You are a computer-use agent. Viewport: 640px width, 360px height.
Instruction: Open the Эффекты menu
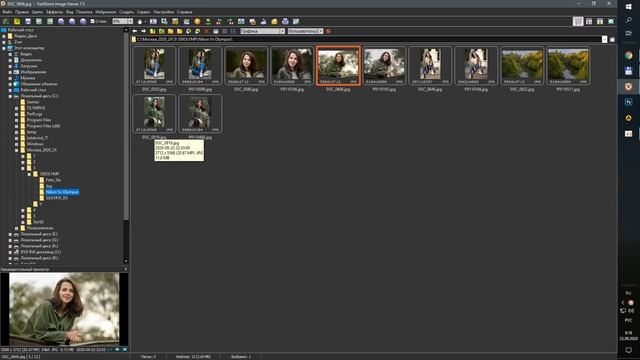tap(54, 12)
